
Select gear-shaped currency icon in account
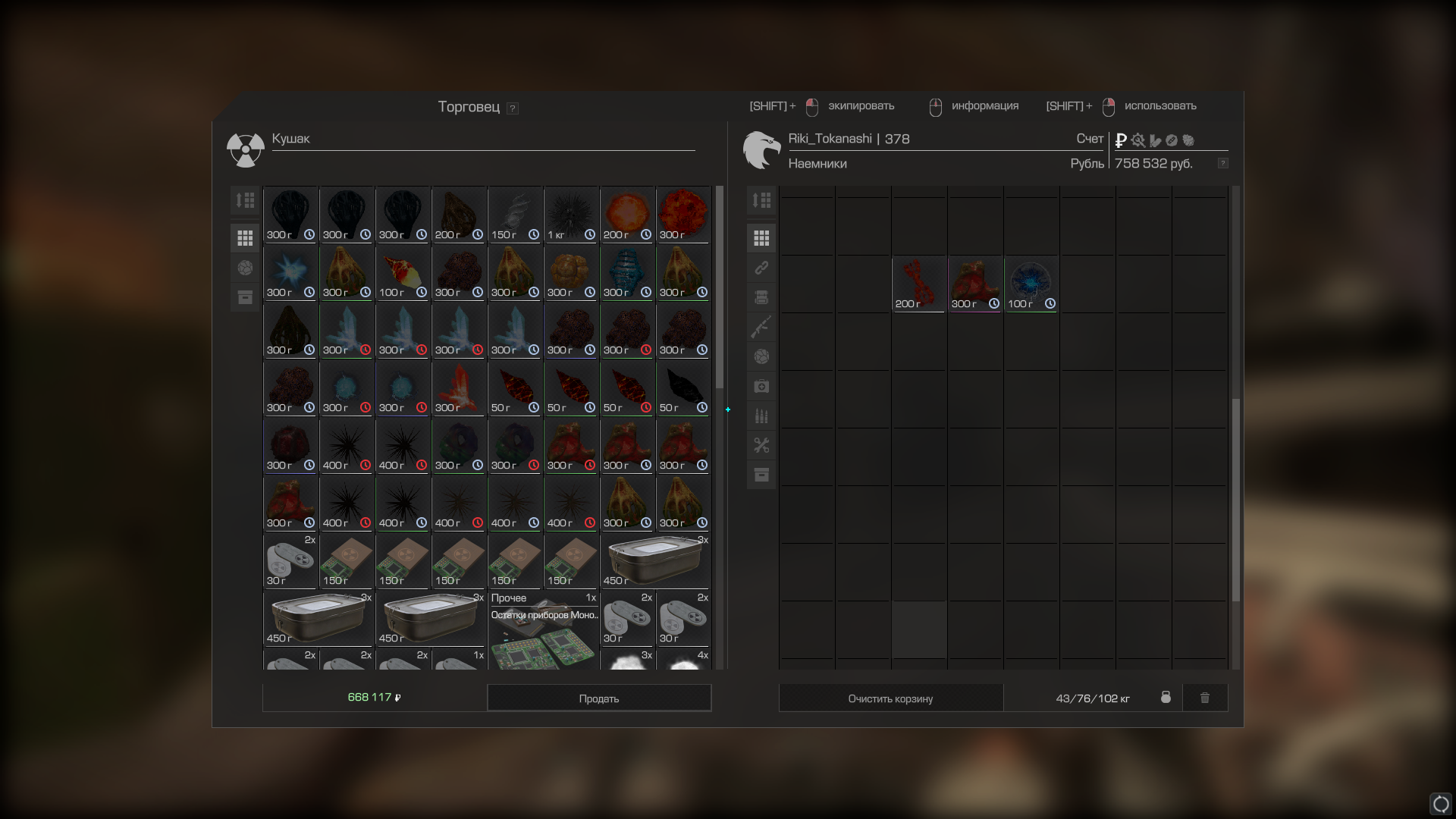pos(1137,140)
